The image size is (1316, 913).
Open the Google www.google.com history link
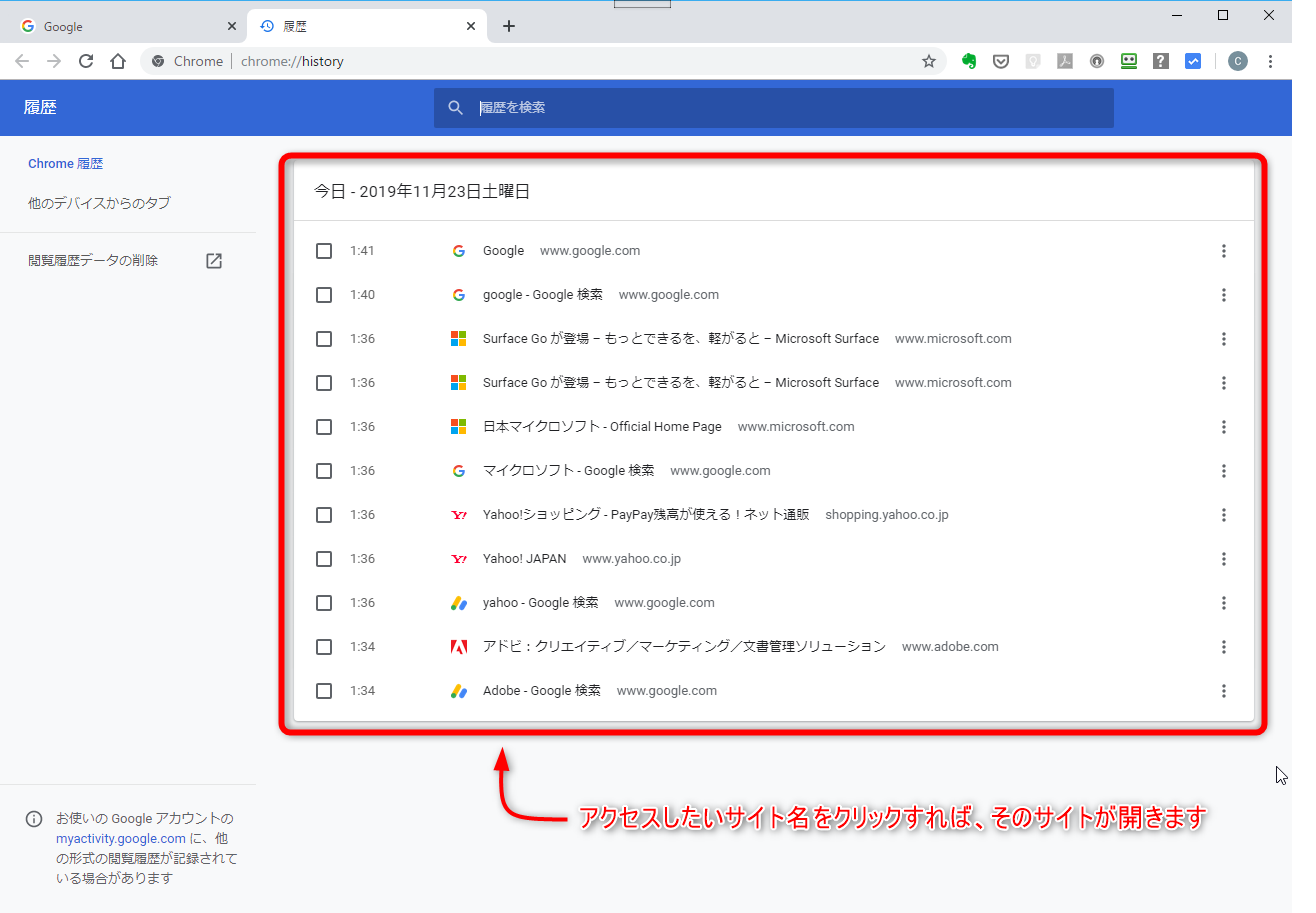pyautogui.click(x=503, y=251)
